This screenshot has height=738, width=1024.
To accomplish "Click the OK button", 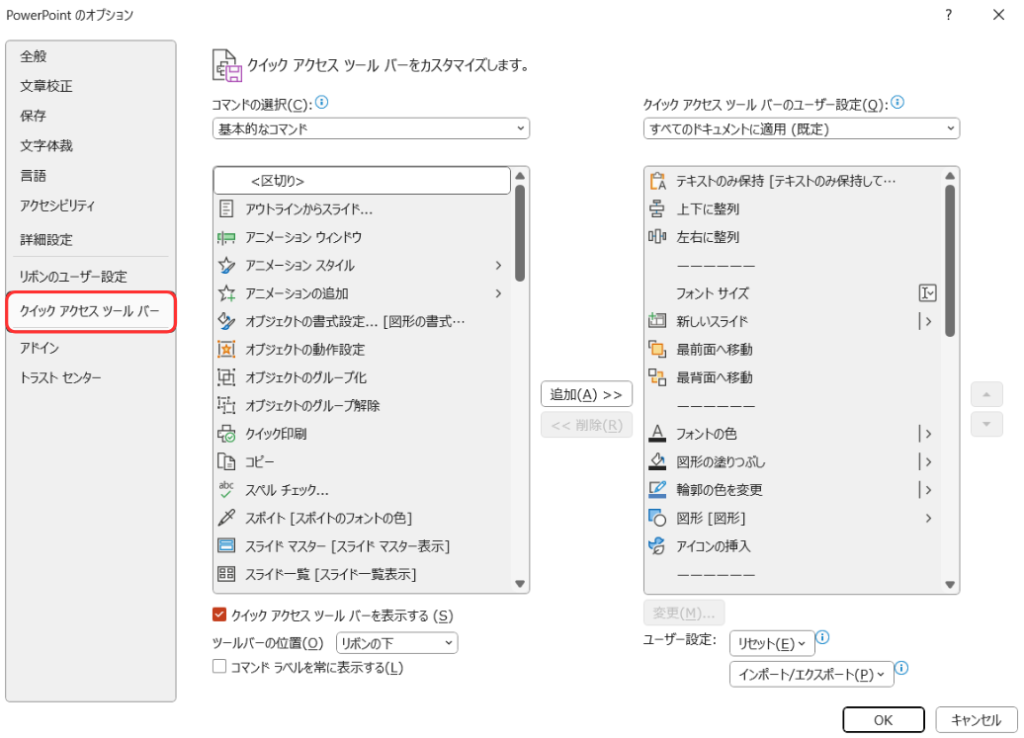I will tap(884, 720).
